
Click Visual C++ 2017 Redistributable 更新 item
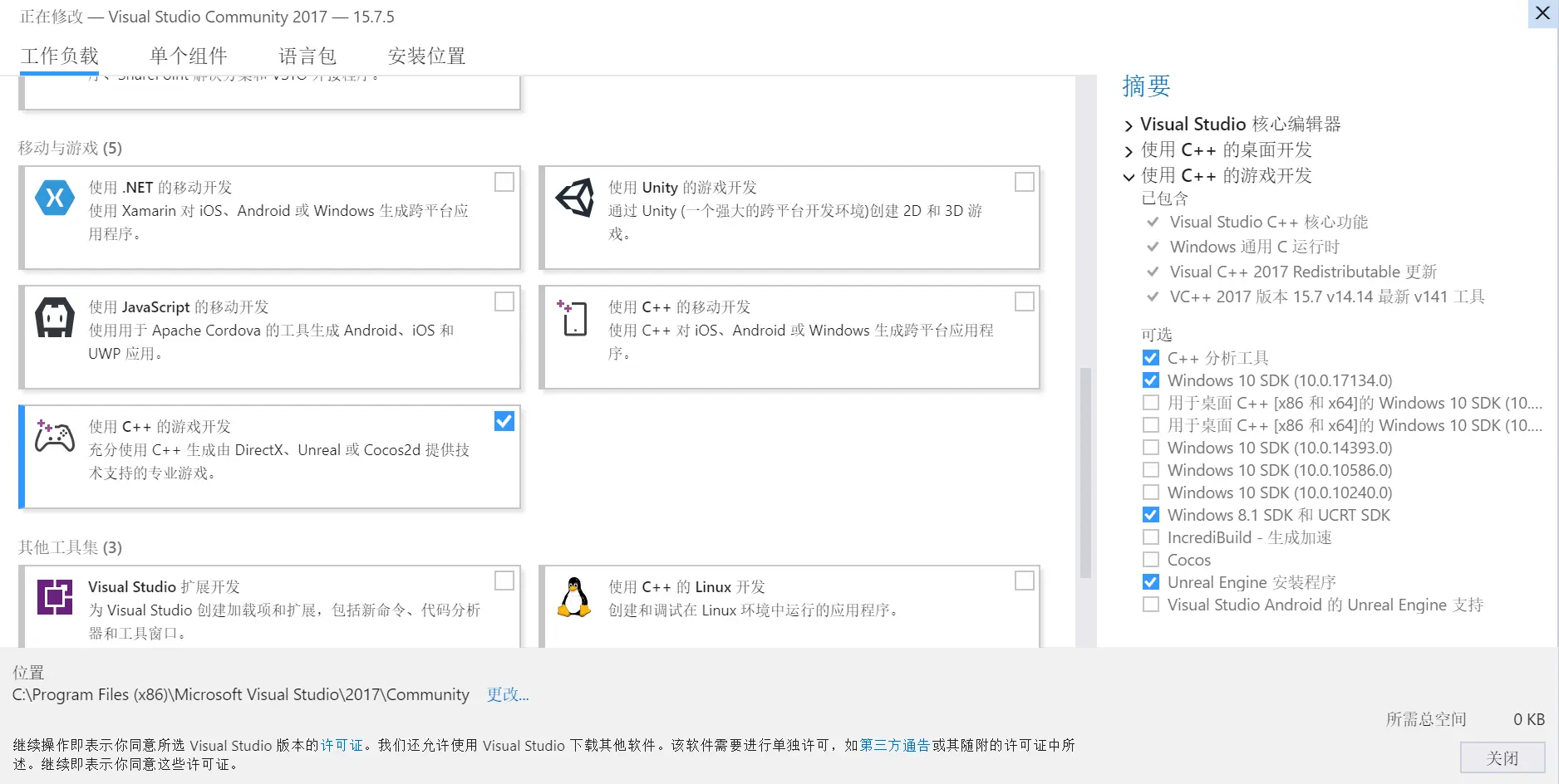[1303, 272]
